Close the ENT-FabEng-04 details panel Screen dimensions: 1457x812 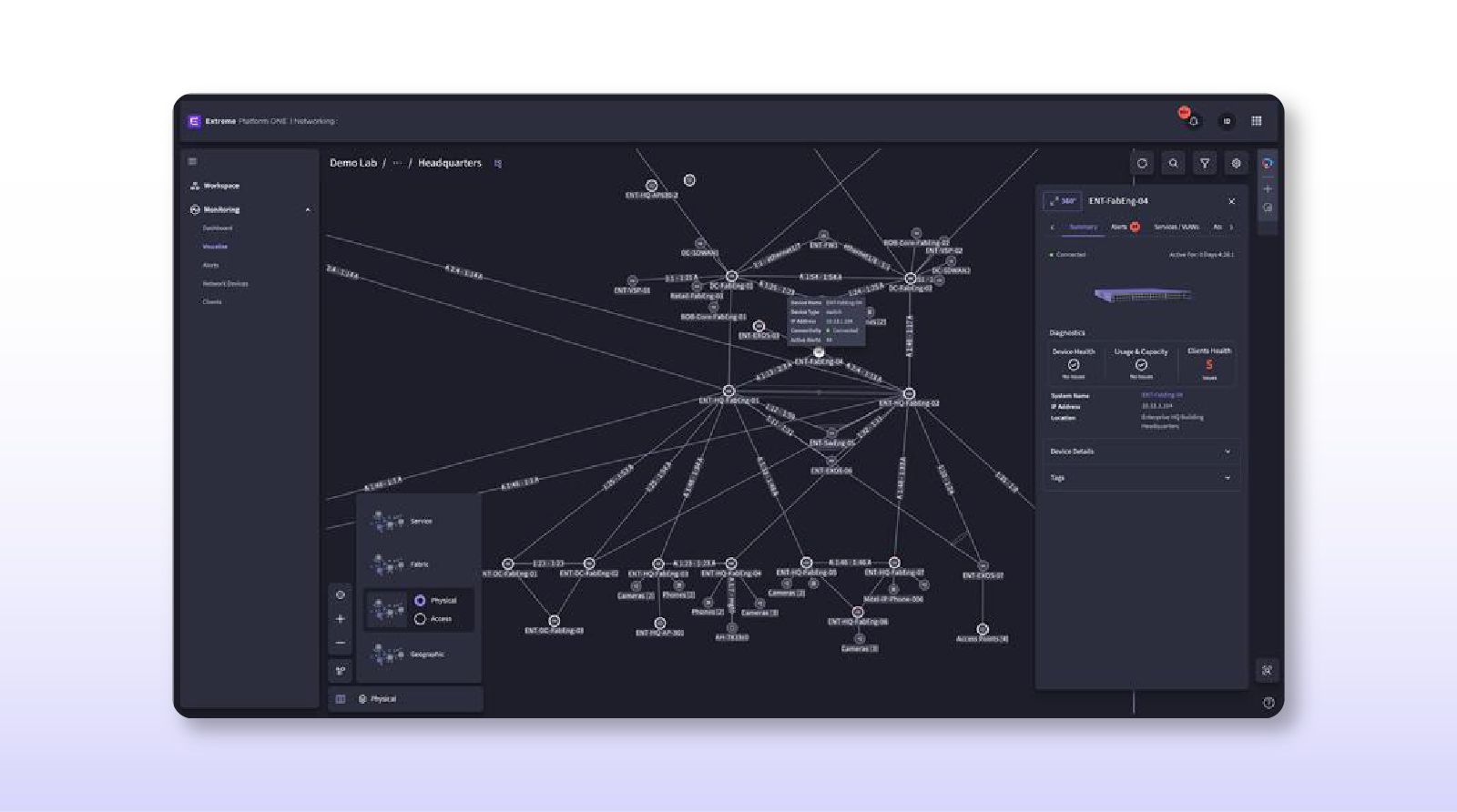(x=1232, y=201)
